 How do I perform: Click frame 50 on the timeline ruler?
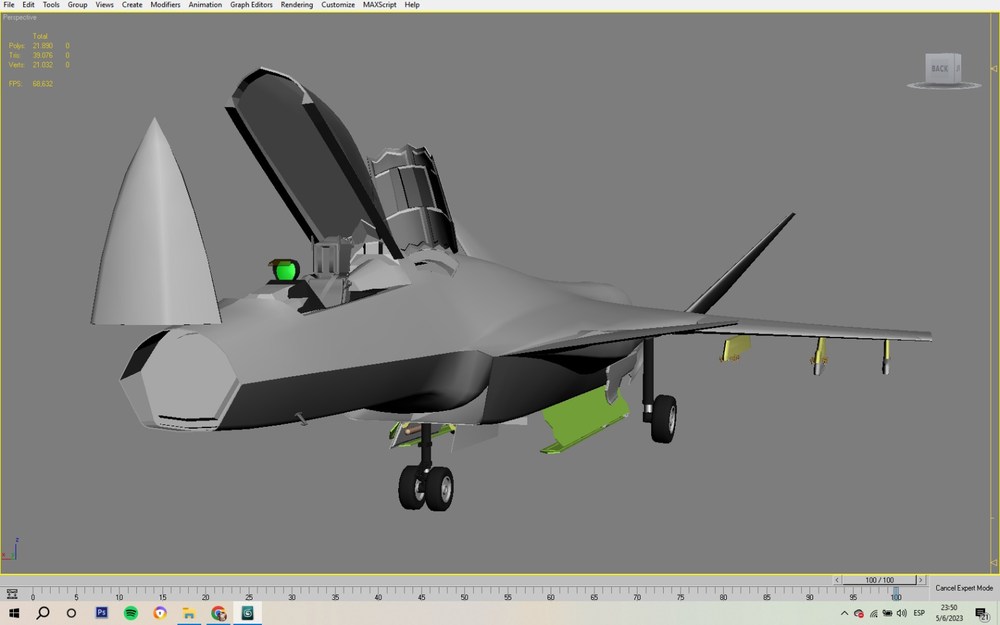click(464, 595)
